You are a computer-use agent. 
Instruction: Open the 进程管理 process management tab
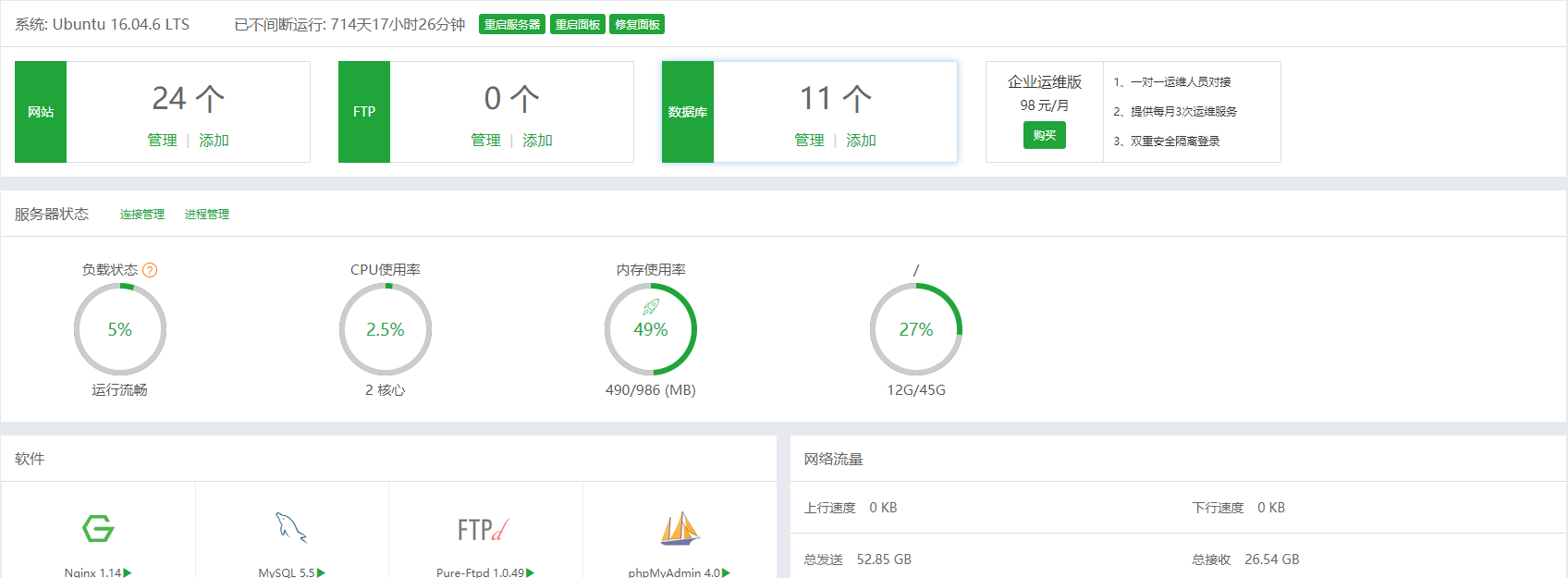point(207,214)
